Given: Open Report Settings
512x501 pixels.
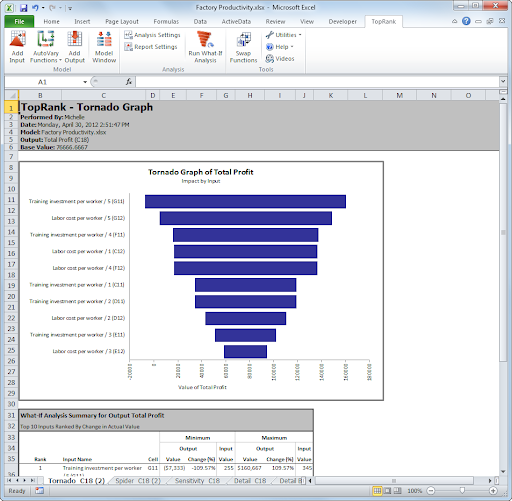Looking at the screenshot, I should [x=151, y=47].
